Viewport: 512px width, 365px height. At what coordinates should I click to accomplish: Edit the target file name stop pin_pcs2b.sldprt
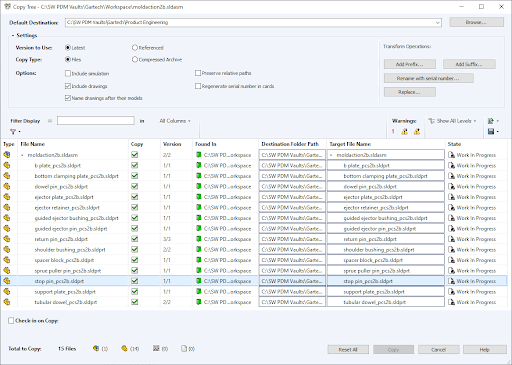click(386, 281)
